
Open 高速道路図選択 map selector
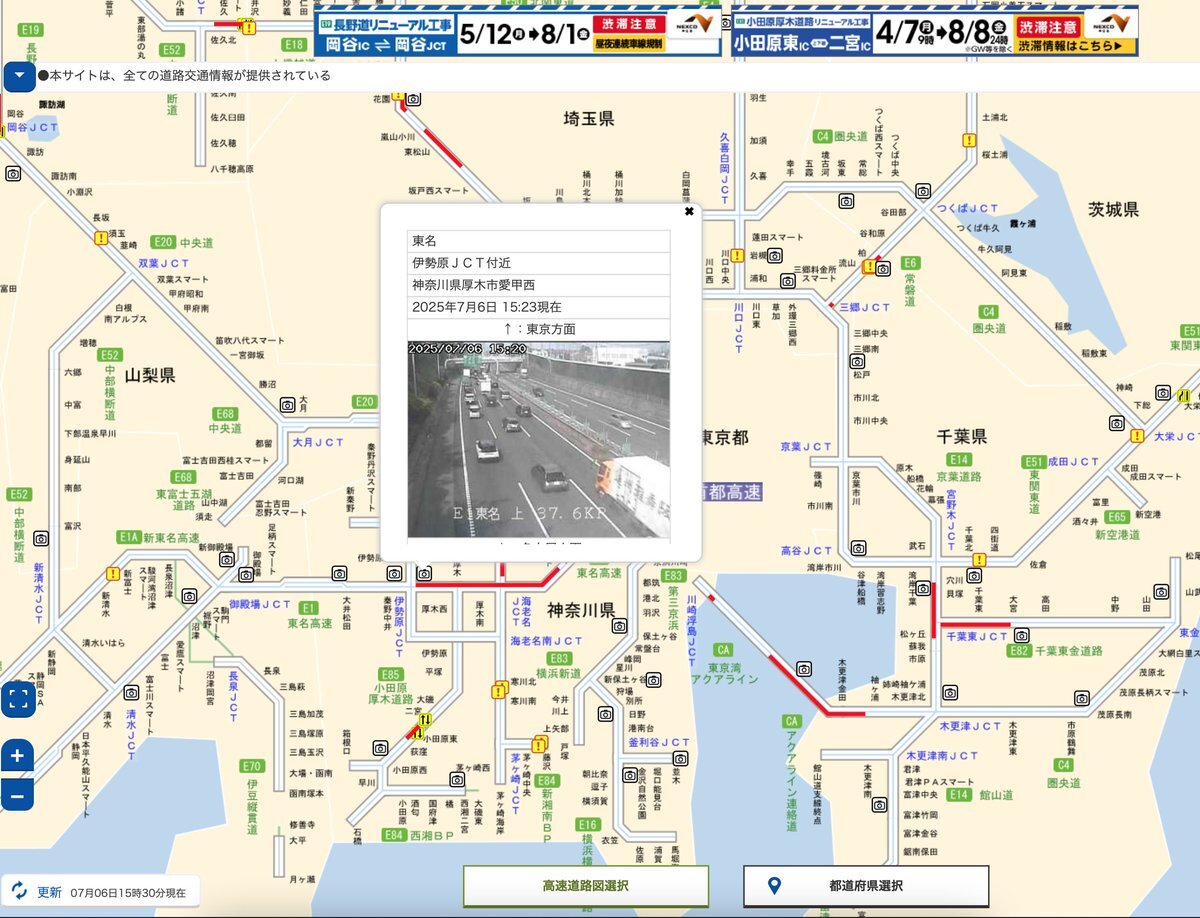pyautogui.click(x=586, y=886)
